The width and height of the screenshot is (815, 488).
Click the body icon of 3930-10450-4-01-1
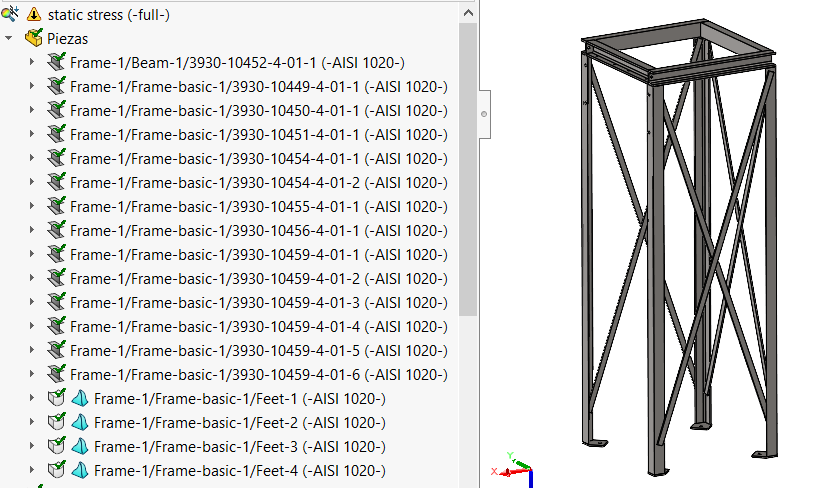[x=56, y=110]
